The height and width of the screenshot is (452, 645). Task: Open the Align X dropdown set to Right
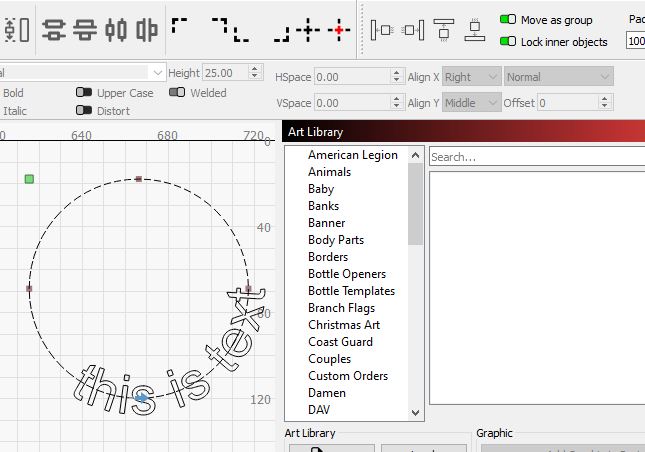tap(471, 77)
